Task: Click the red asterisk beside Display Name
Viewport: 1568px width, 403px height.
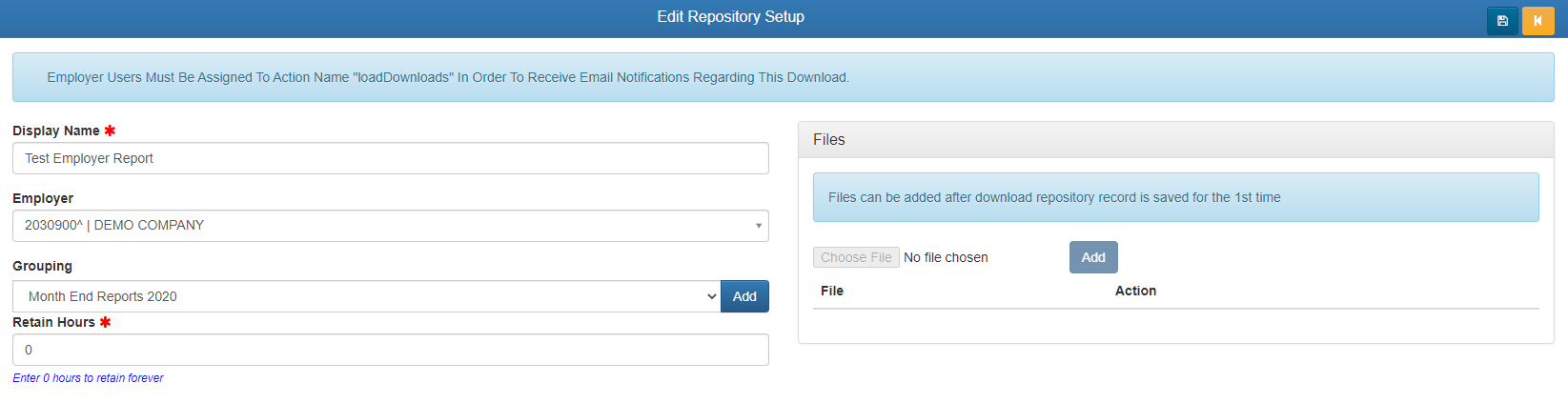Action: (x=110, y=131)
